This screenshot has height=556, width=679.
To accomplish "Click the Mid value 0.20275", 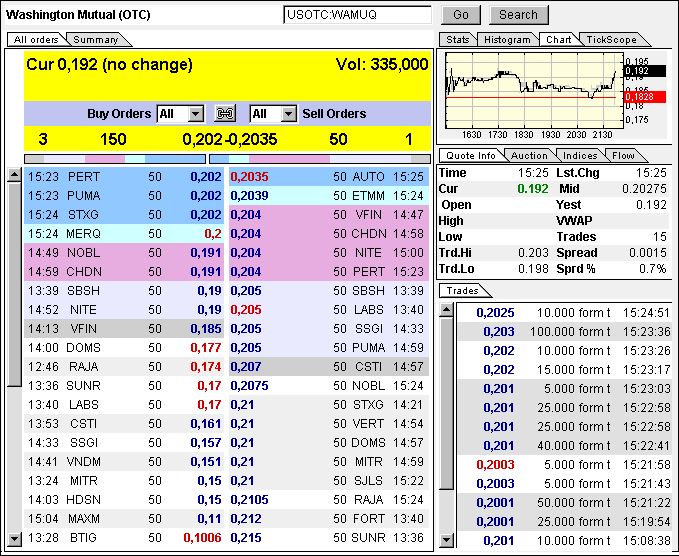I will click(644, 189).
